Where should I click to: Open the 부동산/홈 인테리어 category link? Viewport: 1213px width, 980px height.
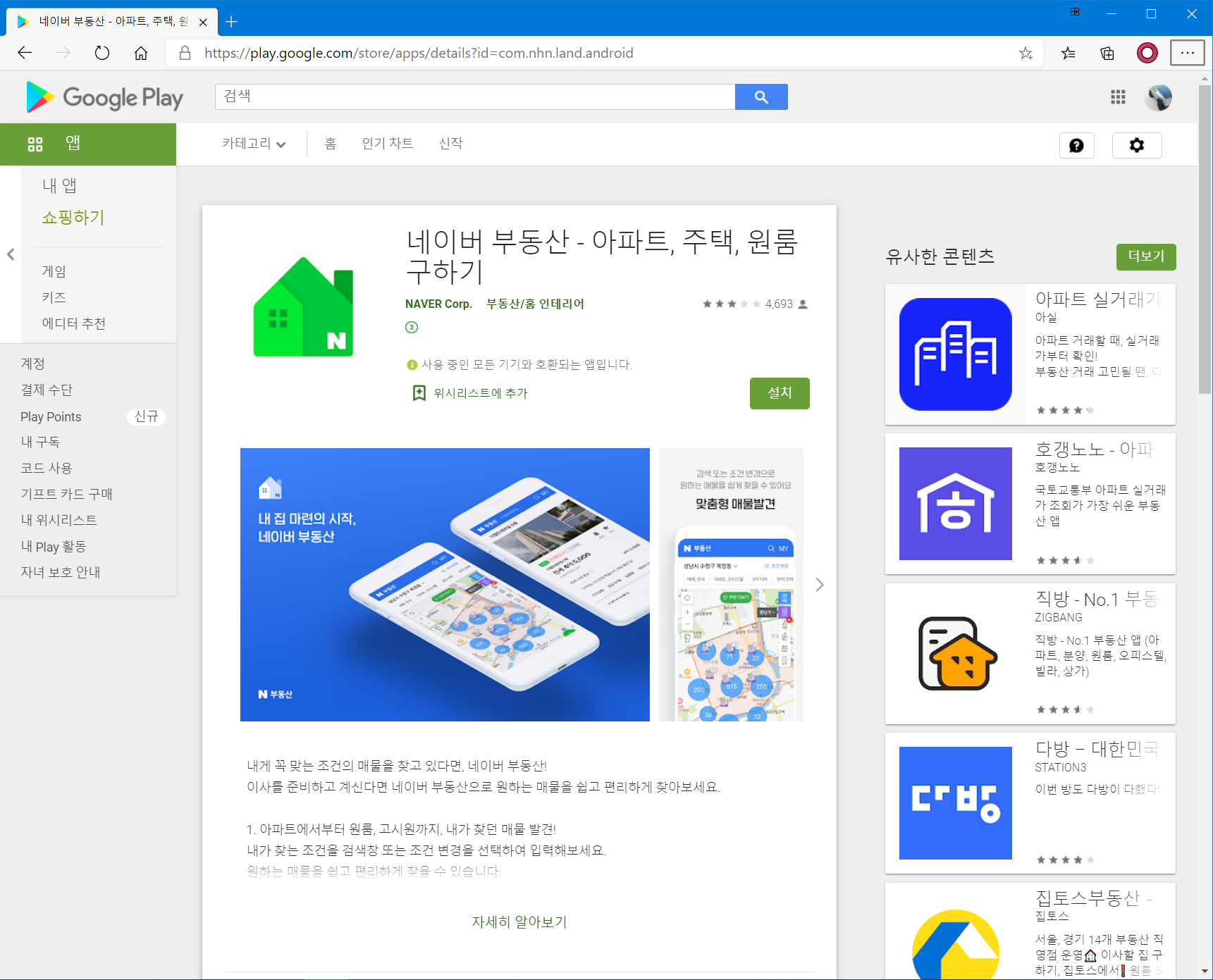(x=536, y=304)
